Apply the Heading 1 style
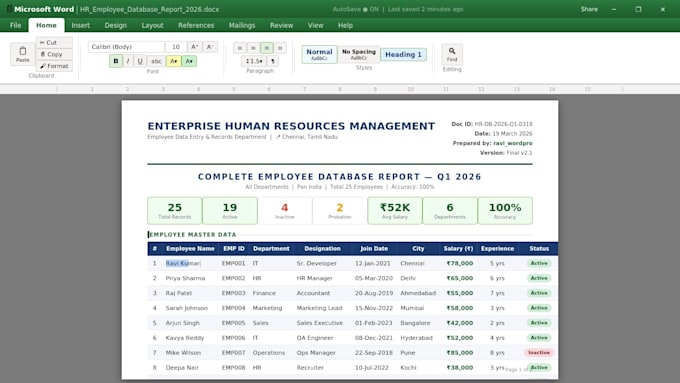Viewport: 680px width, 383px height. click(x=403, y=55)
